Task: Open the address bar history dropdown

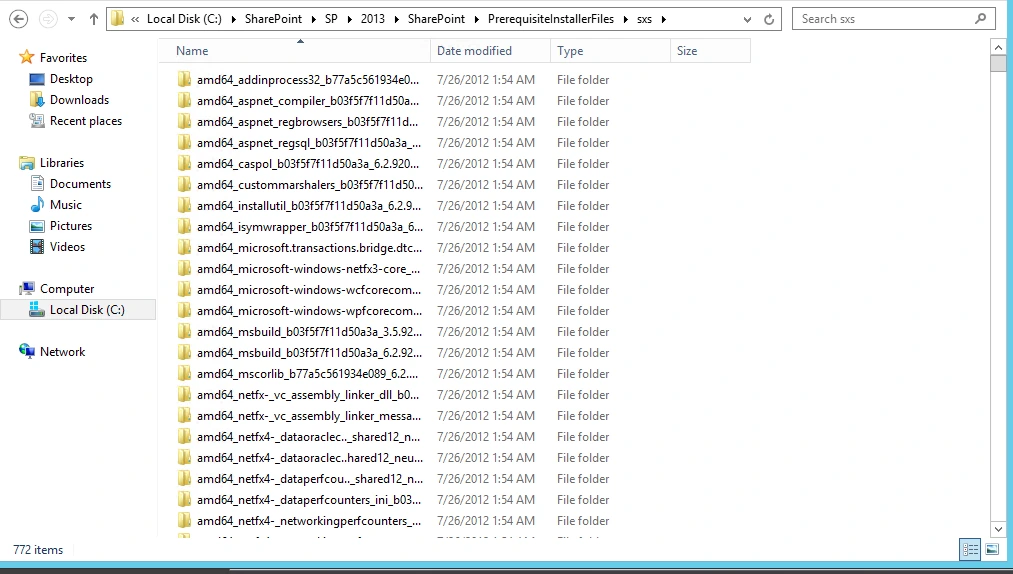Action: click(747, 19)
